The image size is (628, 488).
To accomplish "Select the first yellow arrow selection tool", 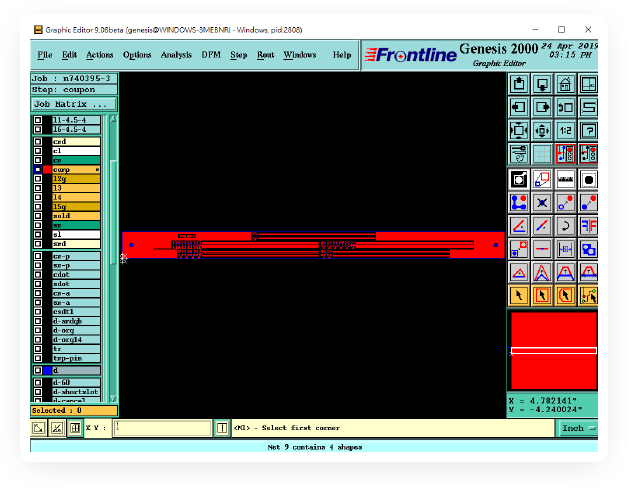I will coord(519,295).
